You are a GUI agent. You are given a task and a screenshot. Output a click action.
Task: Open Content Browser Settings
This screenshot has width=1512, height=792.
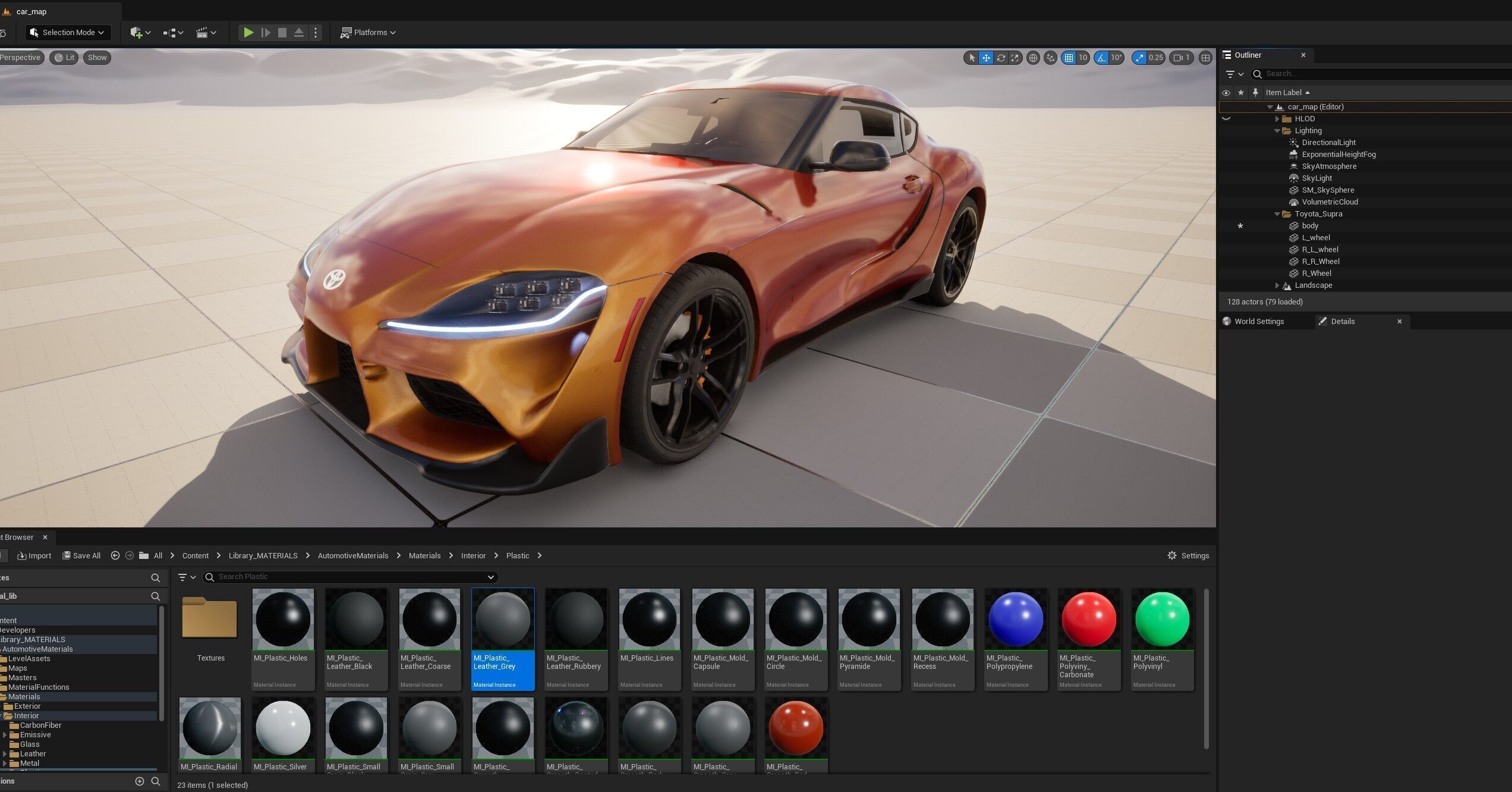click(x=1188, y=556)
